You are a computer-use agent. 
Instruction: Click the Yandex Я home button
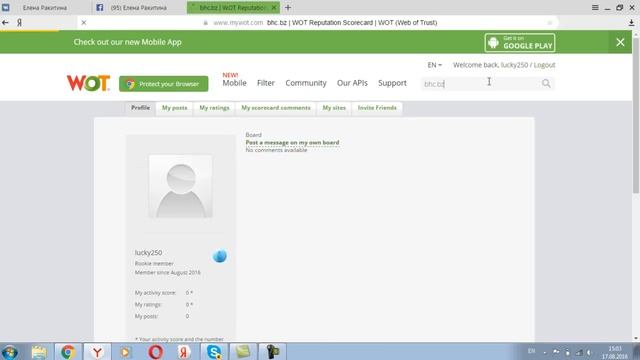19,22
